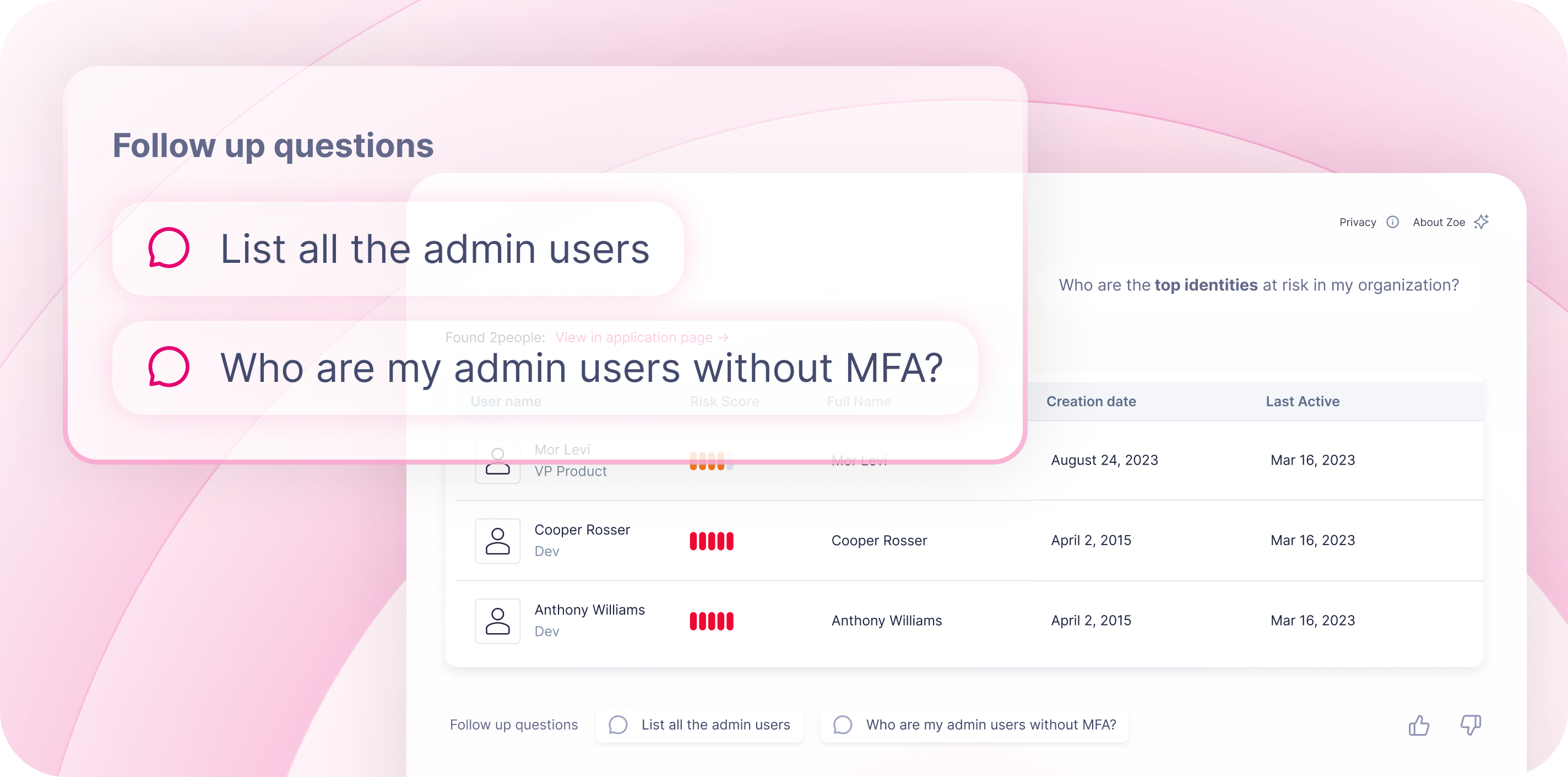
Task: Click Cooper Rosser's 'Mar 16, 2023' last active
Action: click(1312, 540)
